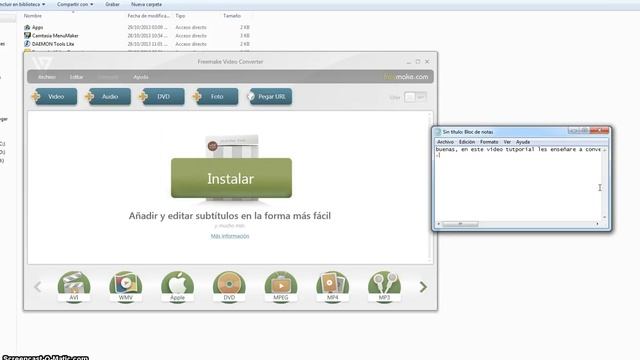640x360 pixels.
Task: Minimize the Freemake Video Converter window
Action: coord(409,62)
